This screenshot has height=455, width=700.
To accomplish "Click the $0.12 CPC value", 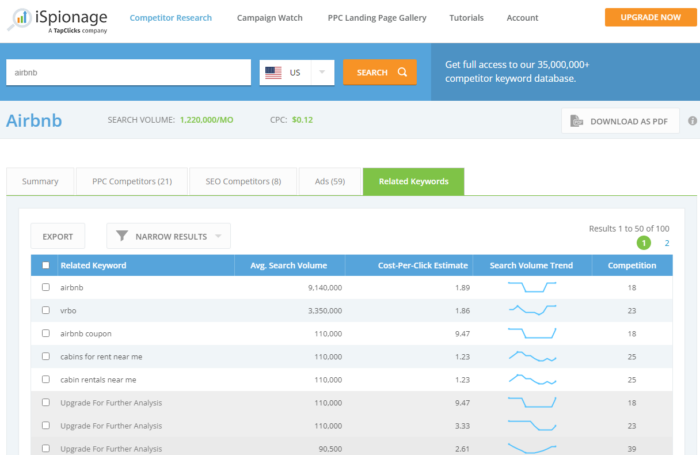I will click(302, 120).
